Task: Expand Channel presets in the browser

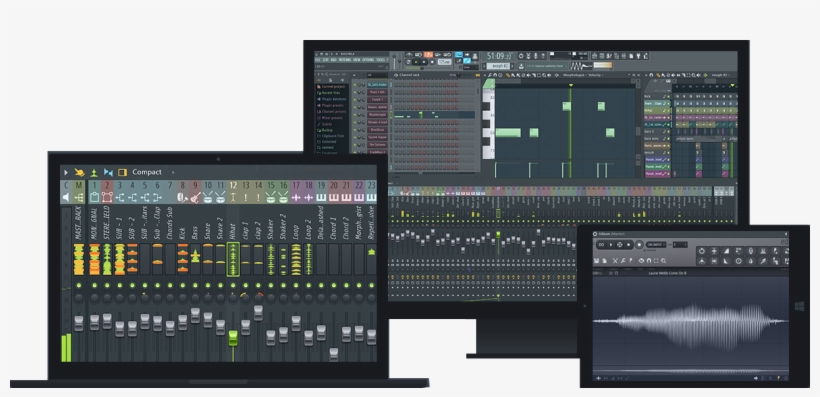Action: pyautogui.click(x=333, y=111)
